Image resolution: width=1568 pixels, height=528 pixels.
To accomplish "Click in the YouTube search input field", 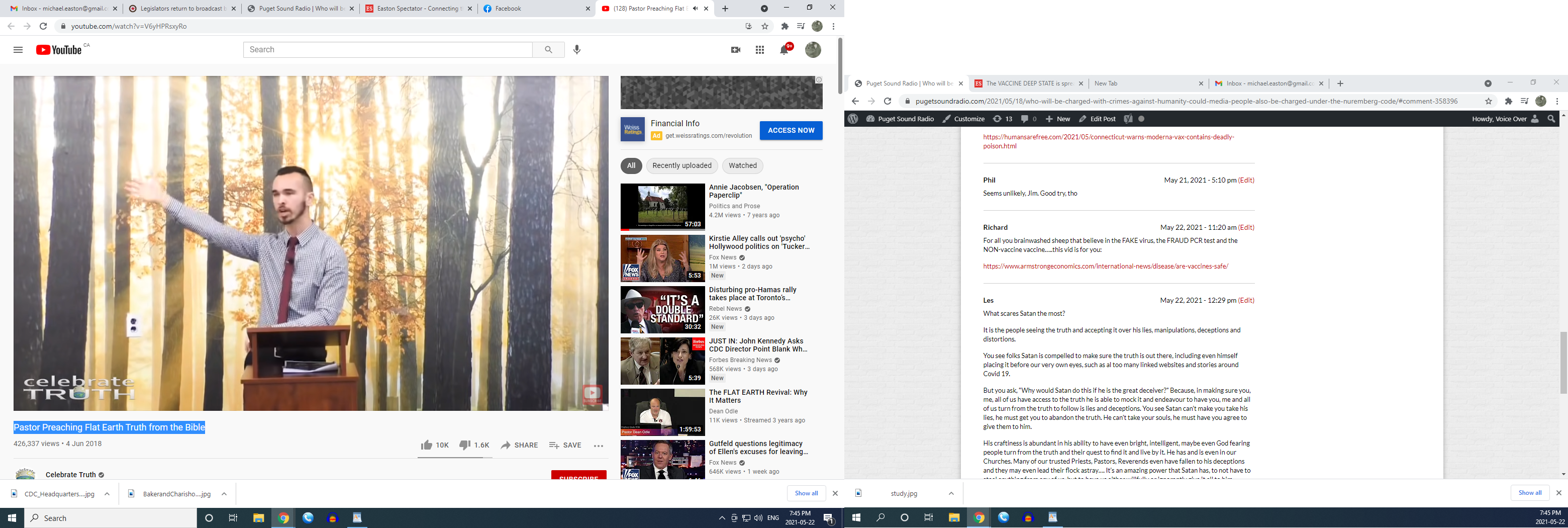I will (x=388, y=49).
